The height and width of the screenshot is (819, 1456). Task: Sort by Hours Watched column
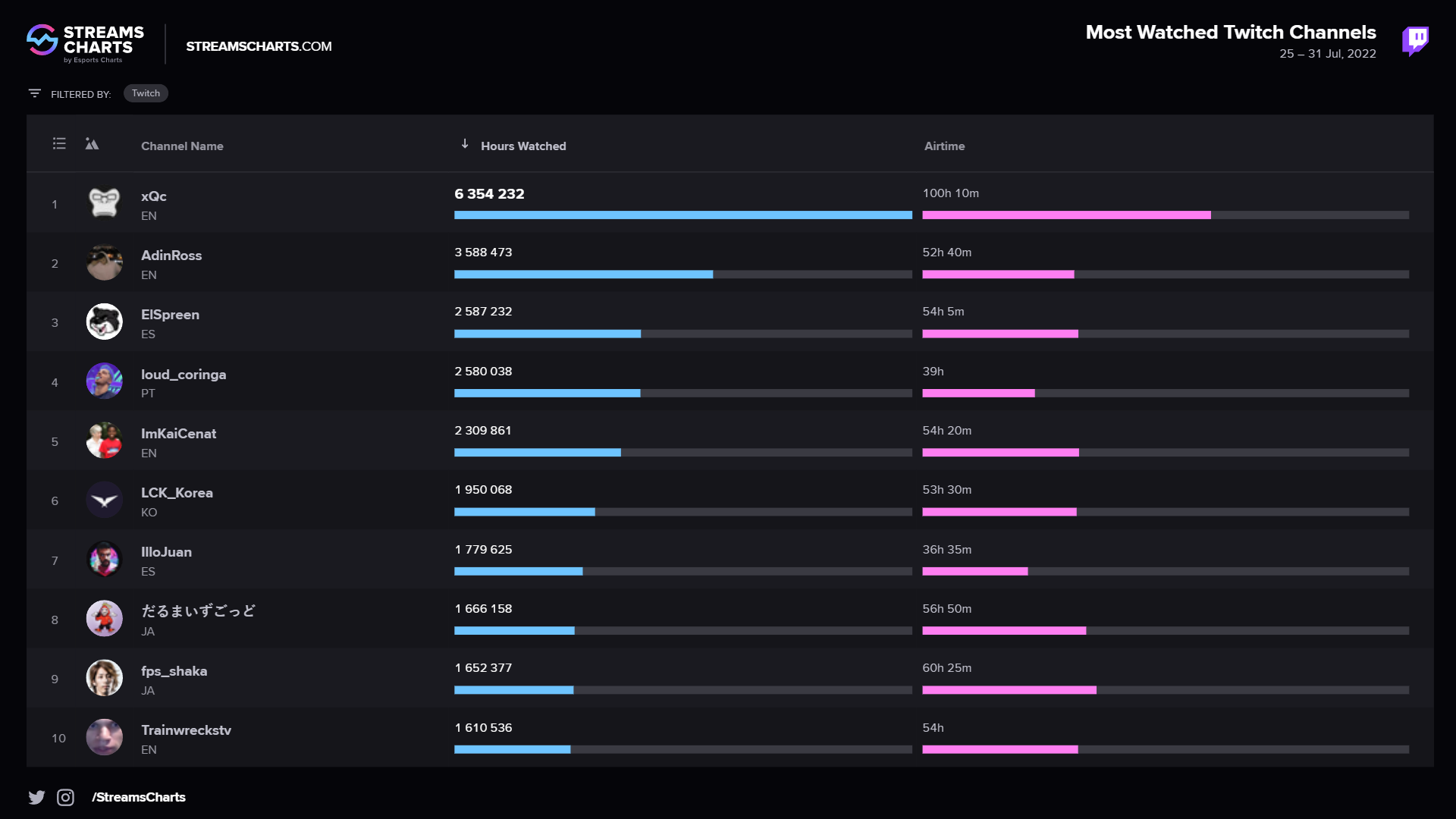[522, 146]
